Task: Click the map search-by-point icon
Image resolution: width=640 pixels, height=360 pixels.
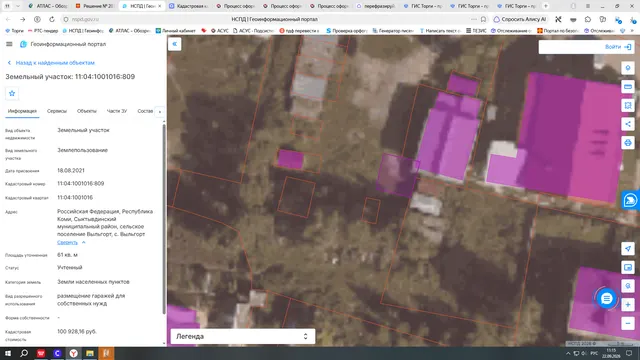Action: (628, 286)
